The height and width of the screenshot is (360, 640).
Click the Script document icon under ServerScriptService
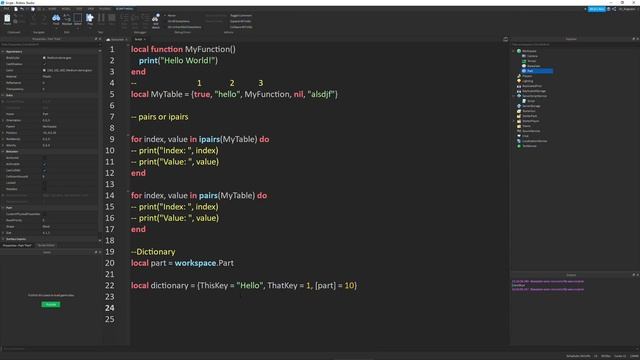pyautogui.click(x=524, y=101)
